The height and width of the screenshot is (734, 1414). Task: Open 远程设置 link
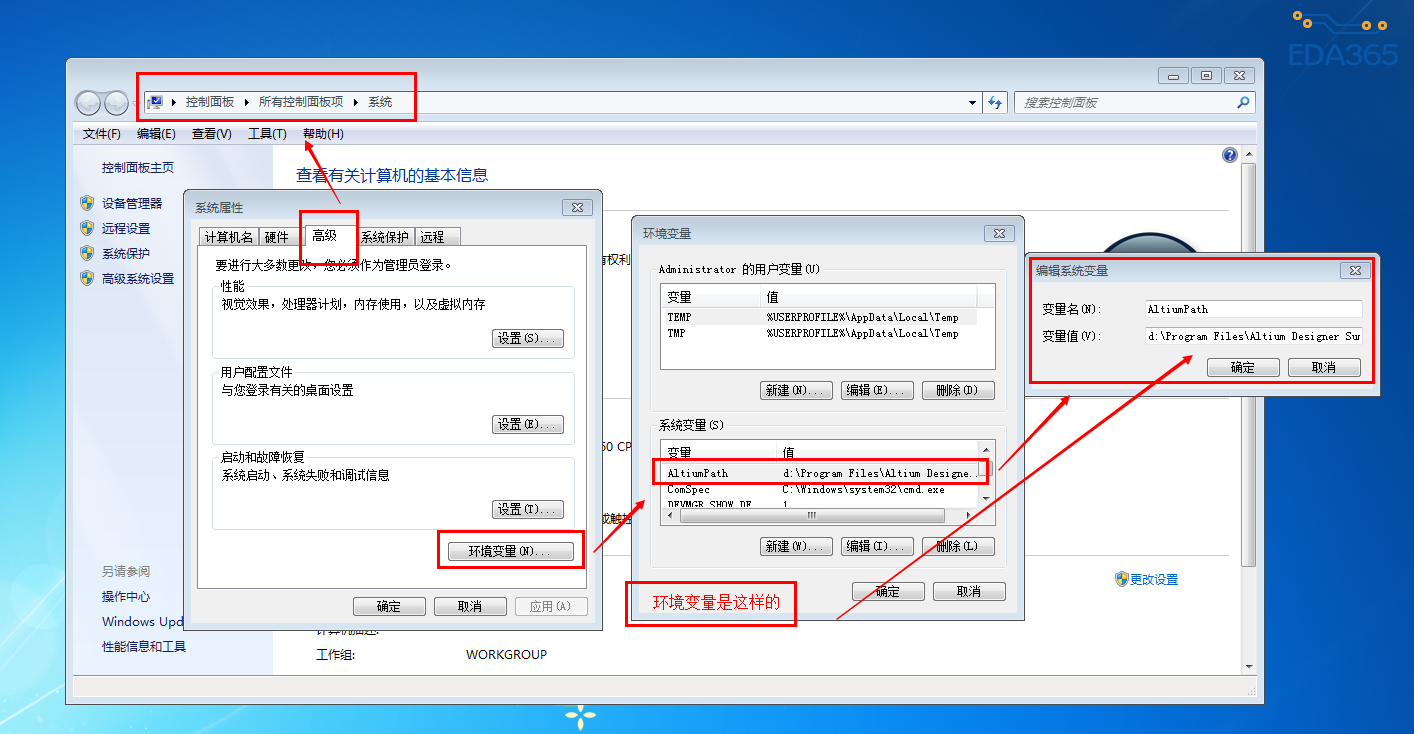coord(126,228)
